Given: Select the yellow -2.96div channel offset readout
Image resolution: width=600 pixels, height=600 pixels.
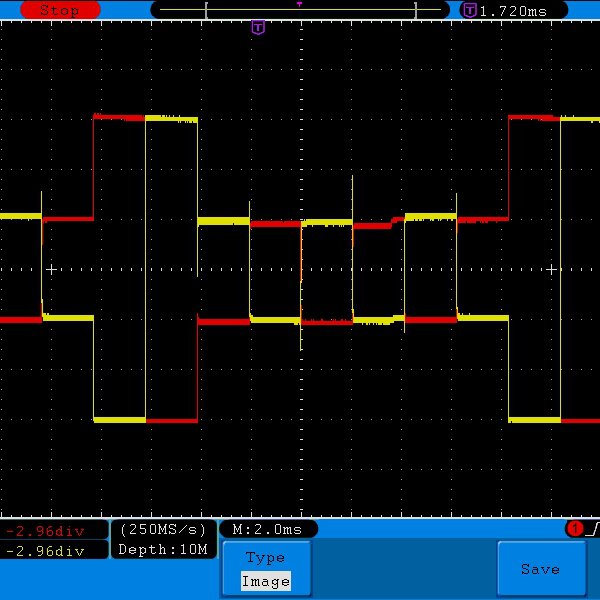Looking at the screenshot, I should [46, 551].
